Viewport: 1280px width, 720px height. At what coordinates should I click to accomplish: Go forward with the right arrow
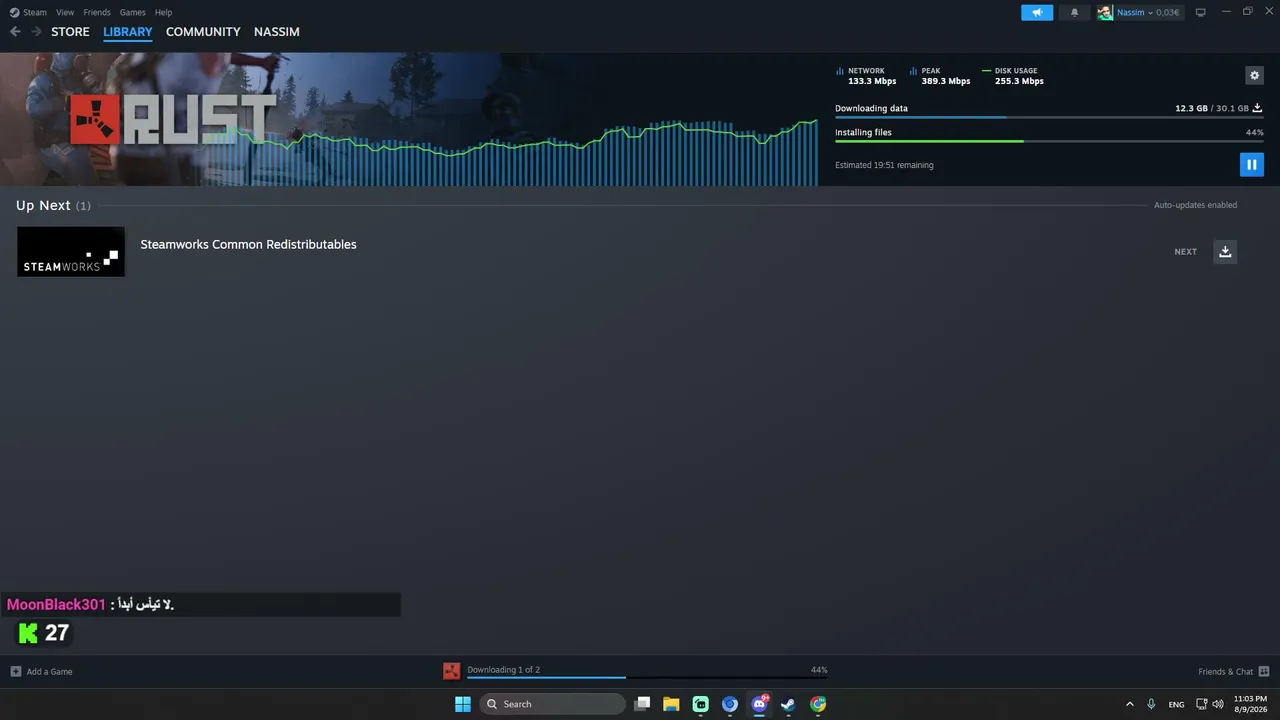(36, 32)
